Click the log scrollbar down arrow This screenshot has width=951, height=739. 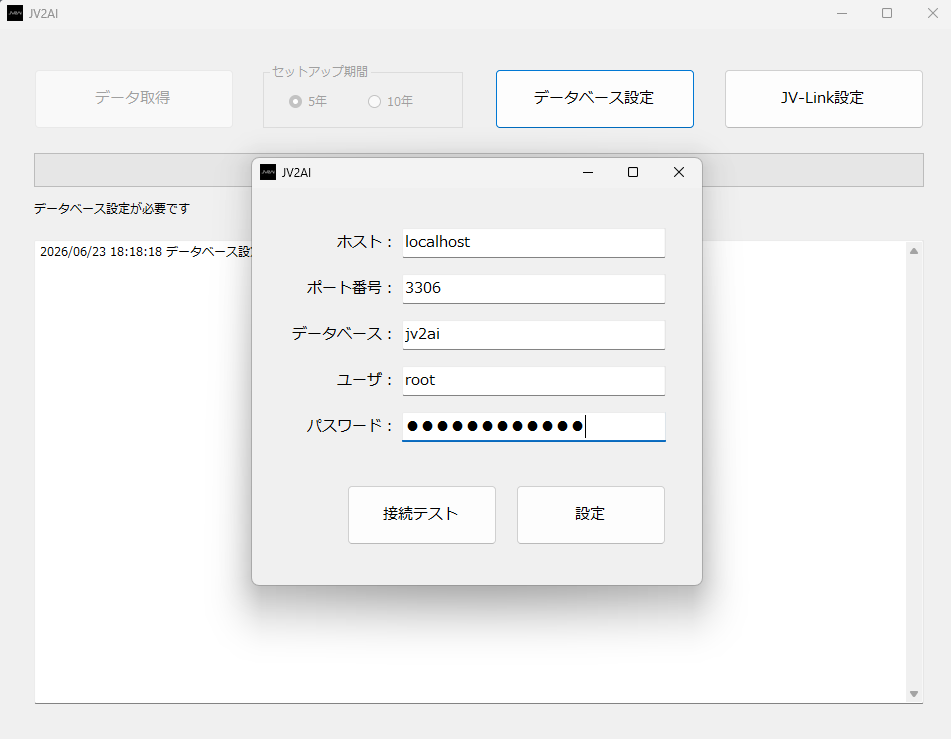coord(914,694)
